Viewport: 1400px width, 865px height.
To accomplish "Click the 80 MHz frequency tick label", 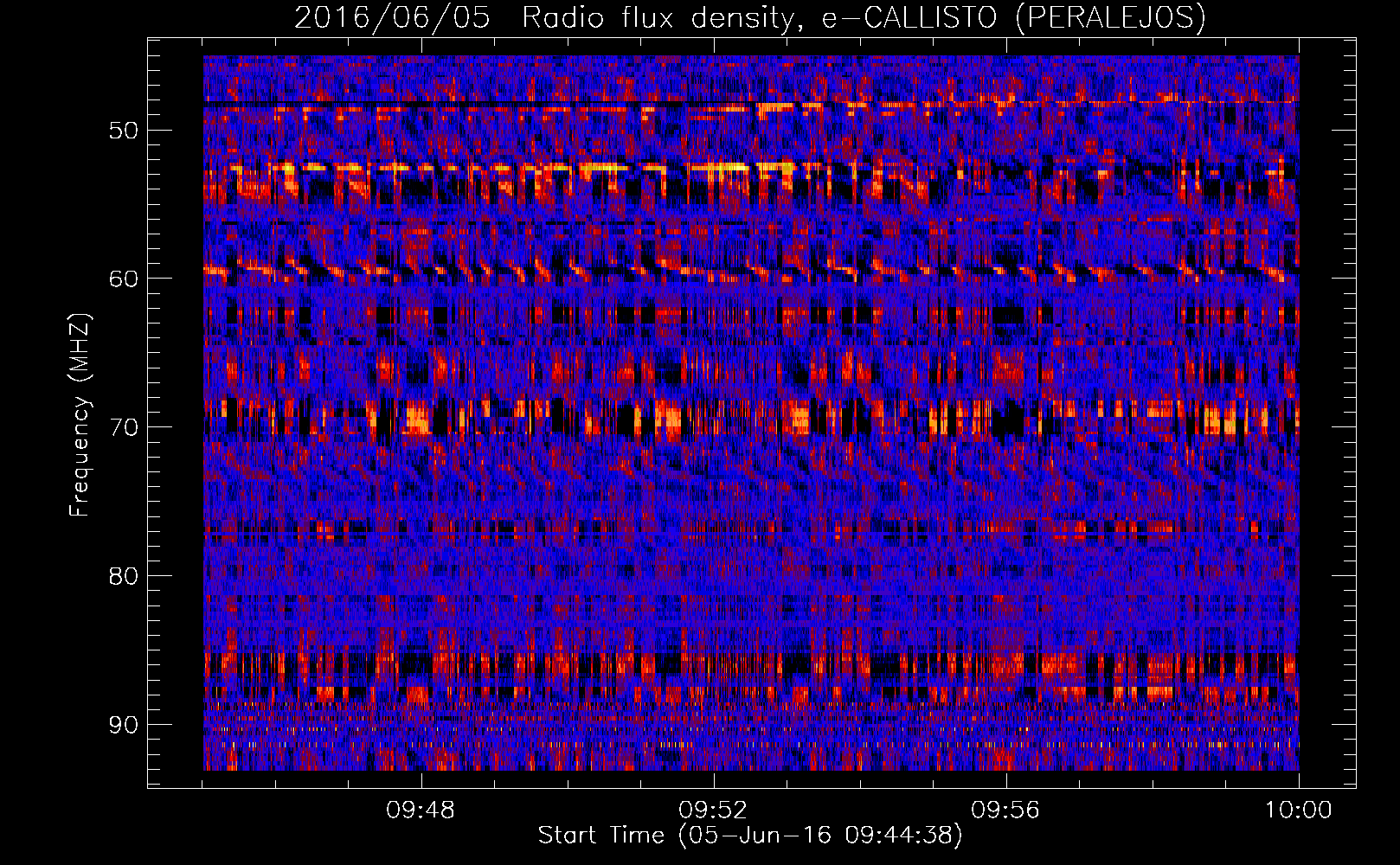I will (124, 576).
